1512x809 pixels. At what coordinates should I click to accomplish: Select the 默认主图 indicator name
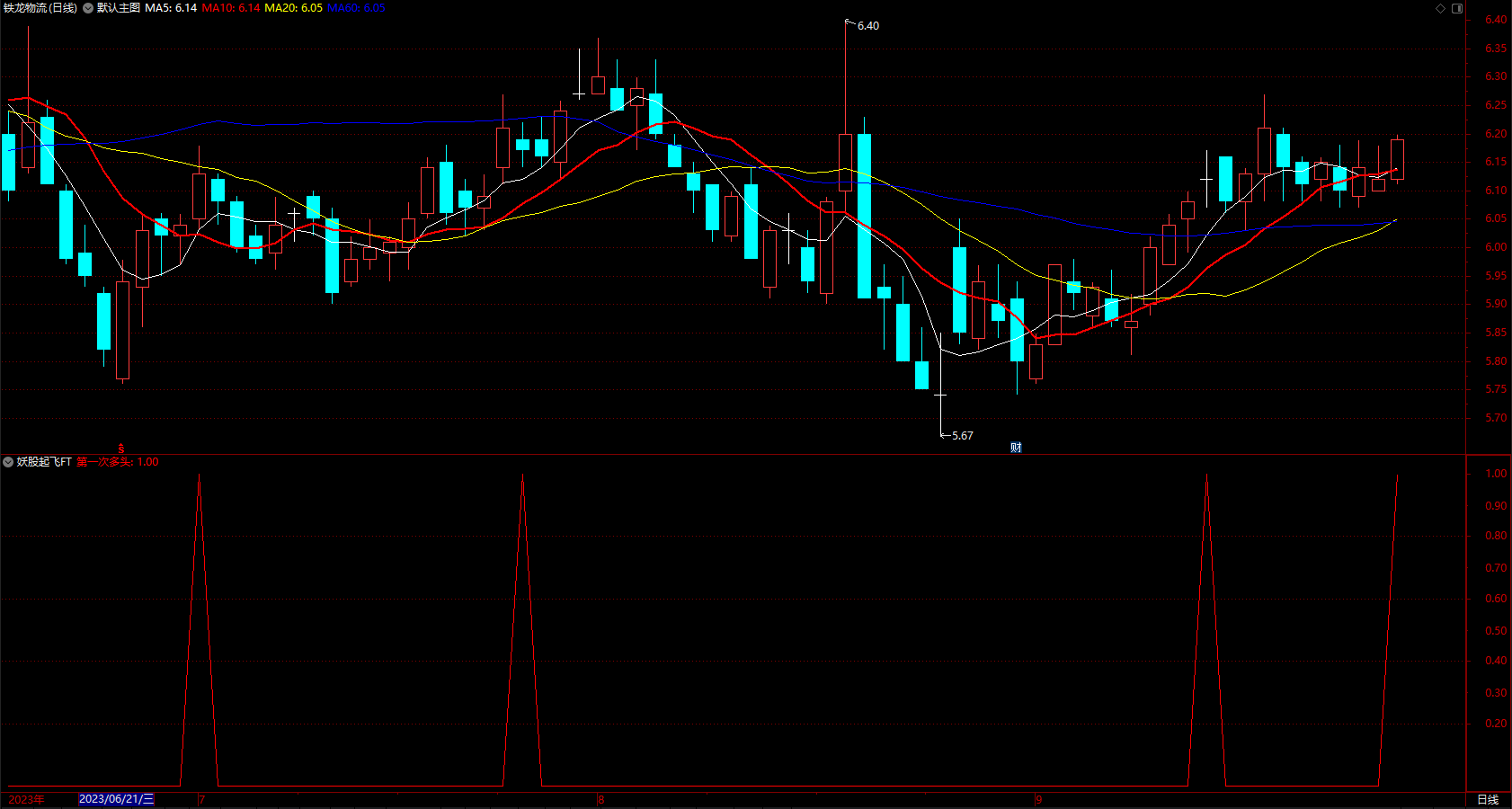tap(119, 8)
